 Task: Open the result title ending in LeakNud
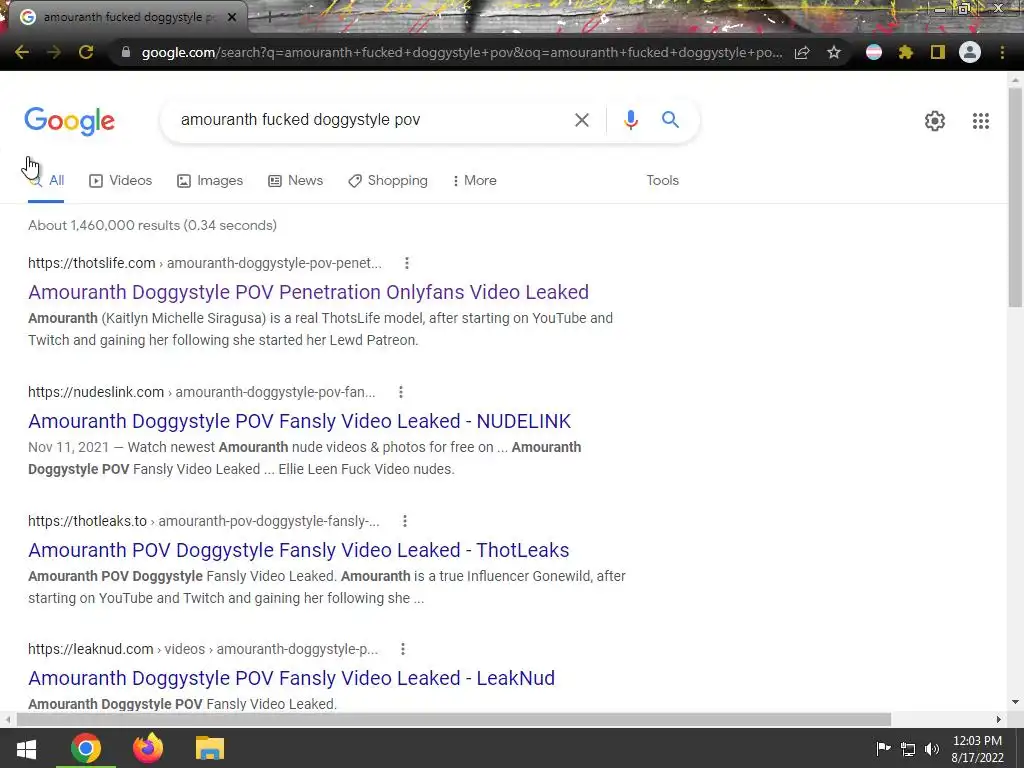click(x=291, y=678)
